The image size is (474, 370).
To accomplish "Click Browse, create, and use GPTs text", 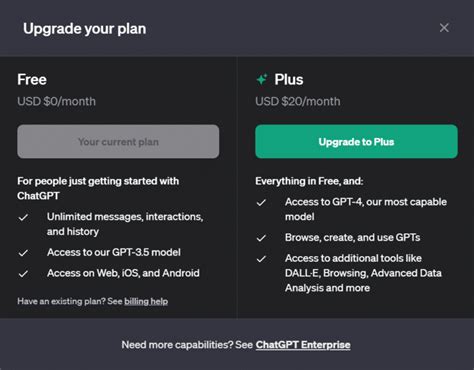I will [352, 237].
